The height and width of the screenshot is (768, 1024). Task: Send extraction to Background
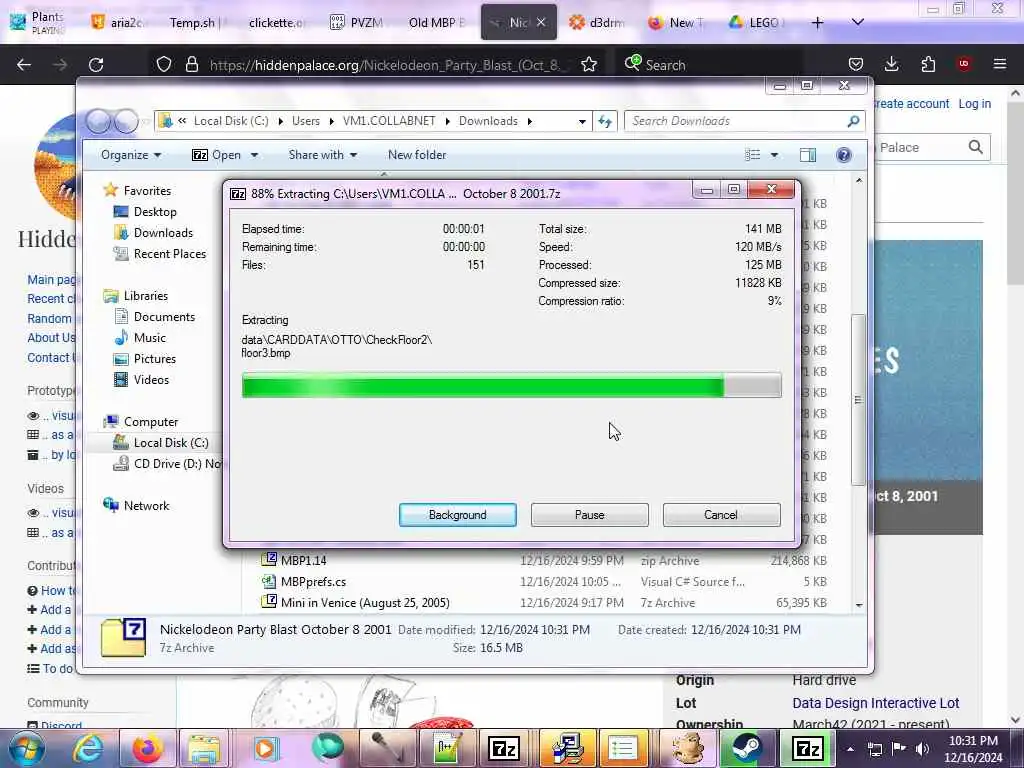coord(457,515)
